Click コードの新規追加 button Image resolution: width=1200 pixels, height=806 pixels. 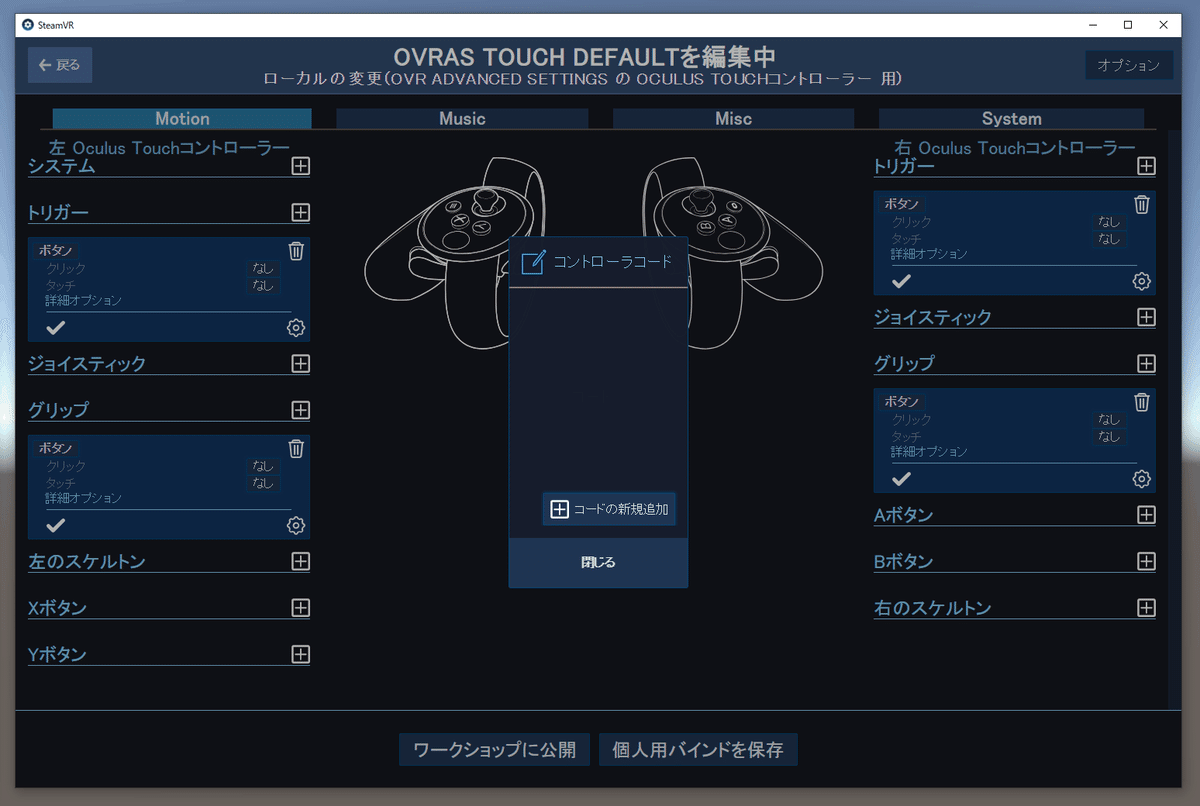pyautogui.click(x=609, y=509)
